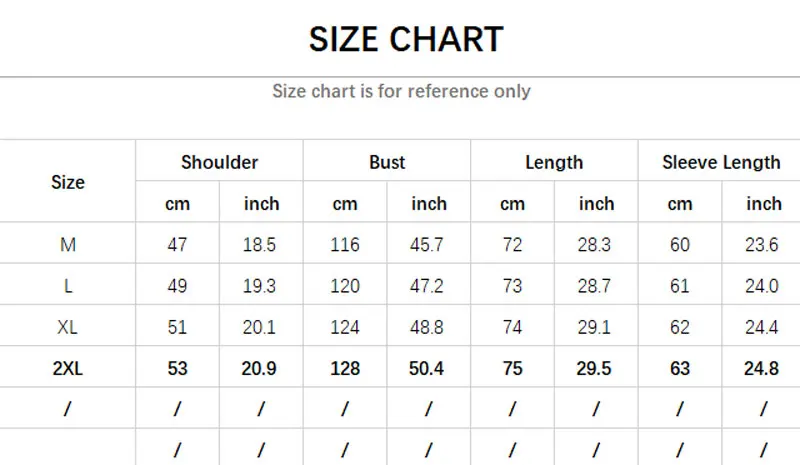
Task: Click the 18.5 shoulder inch value
Action: pos(261,245)
